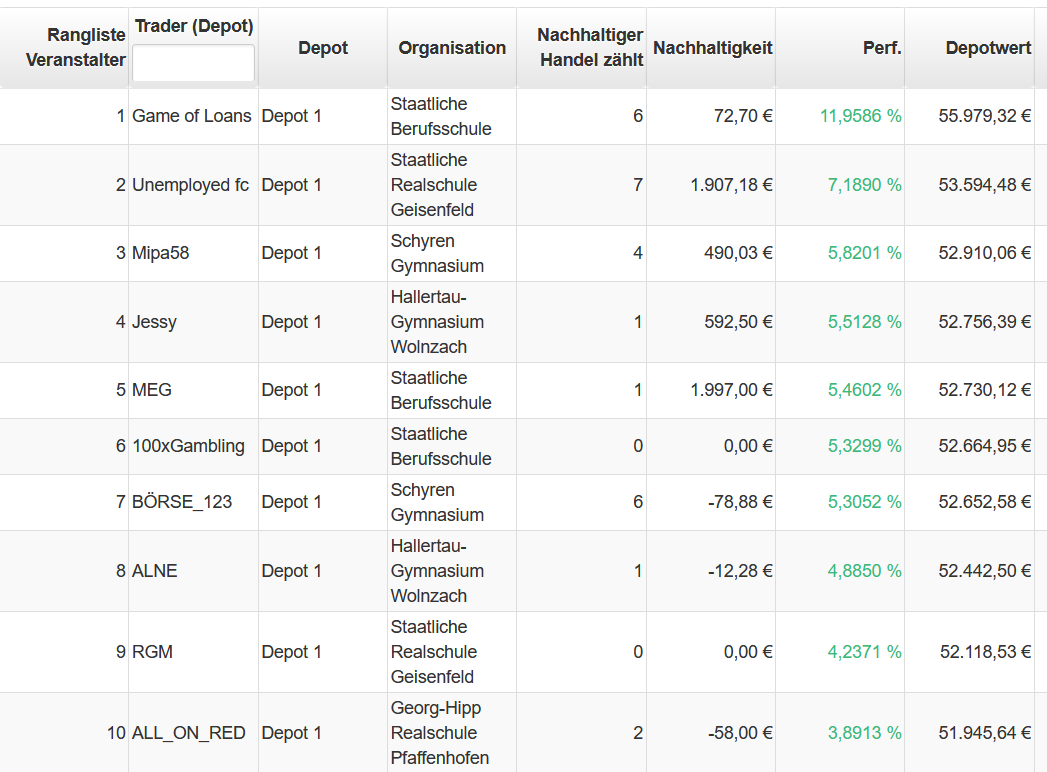Select the ALL_ON_RED trader name
The height and width of the screenshot is (772, 1047).
(188, 733)
